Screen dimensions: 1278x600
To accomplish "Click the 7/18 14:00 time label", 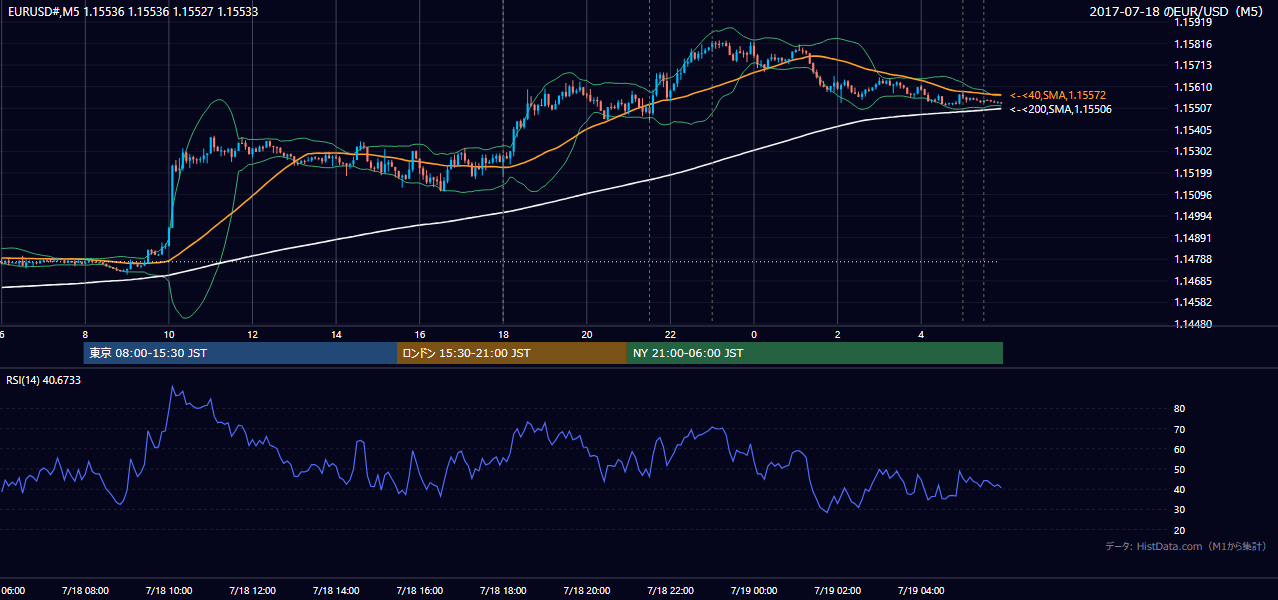I will (336, 590).
